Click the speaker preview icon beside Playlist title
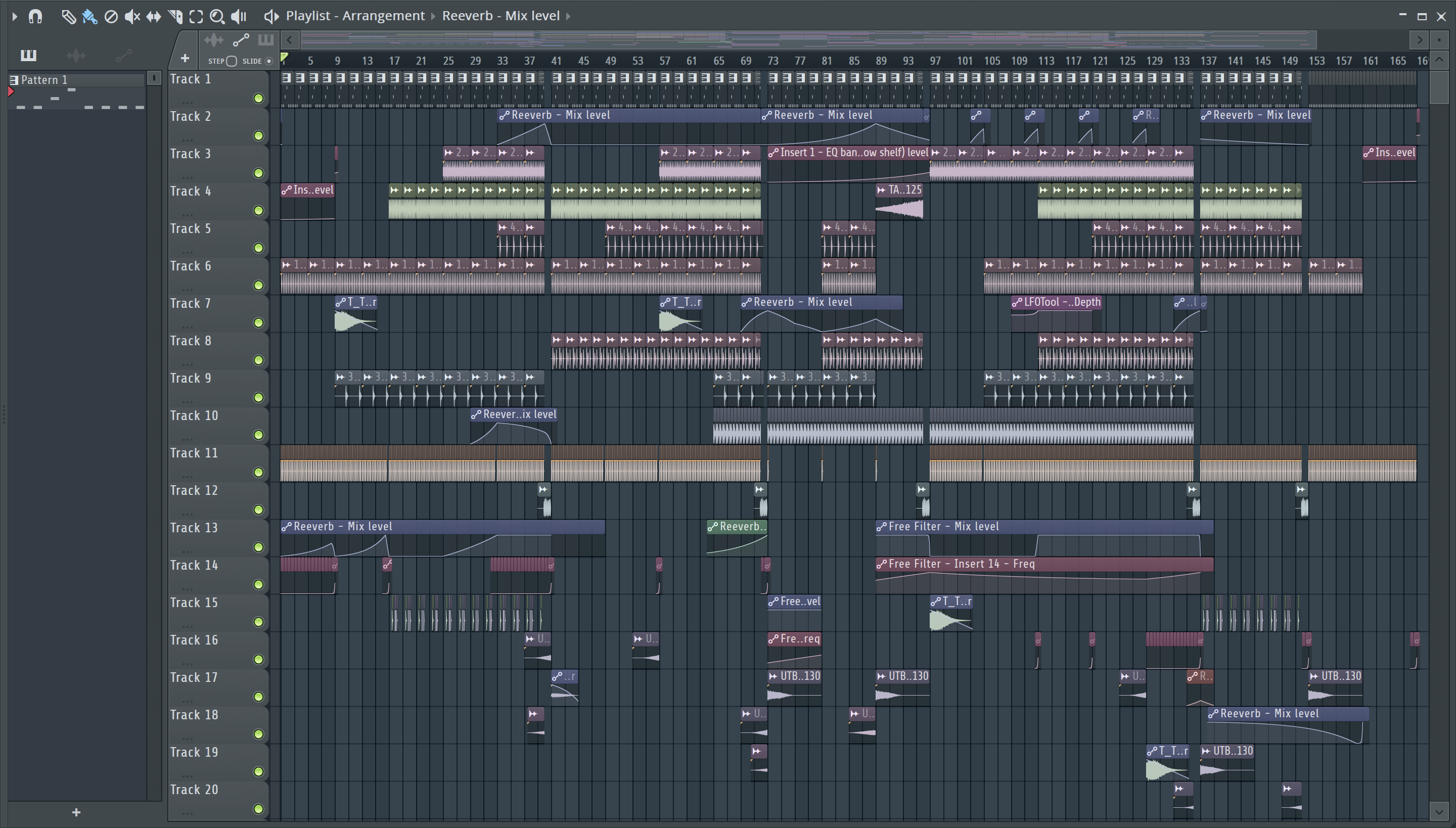The height and width of the screenshot is (828, 1456). 271,17
